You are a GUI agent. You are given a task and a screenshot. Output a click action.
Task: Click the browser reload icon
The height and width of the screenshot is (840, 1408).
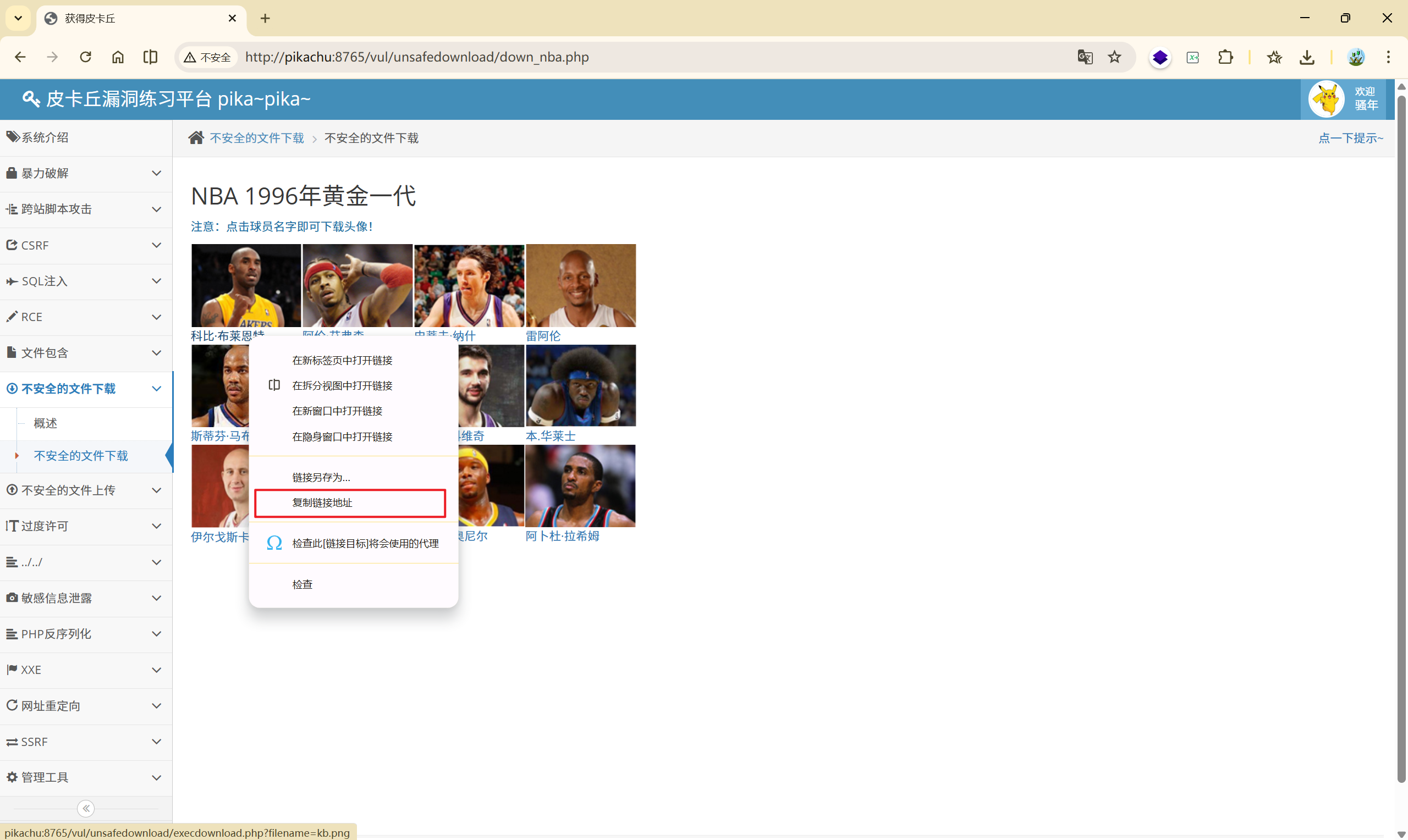coord(85,57)
